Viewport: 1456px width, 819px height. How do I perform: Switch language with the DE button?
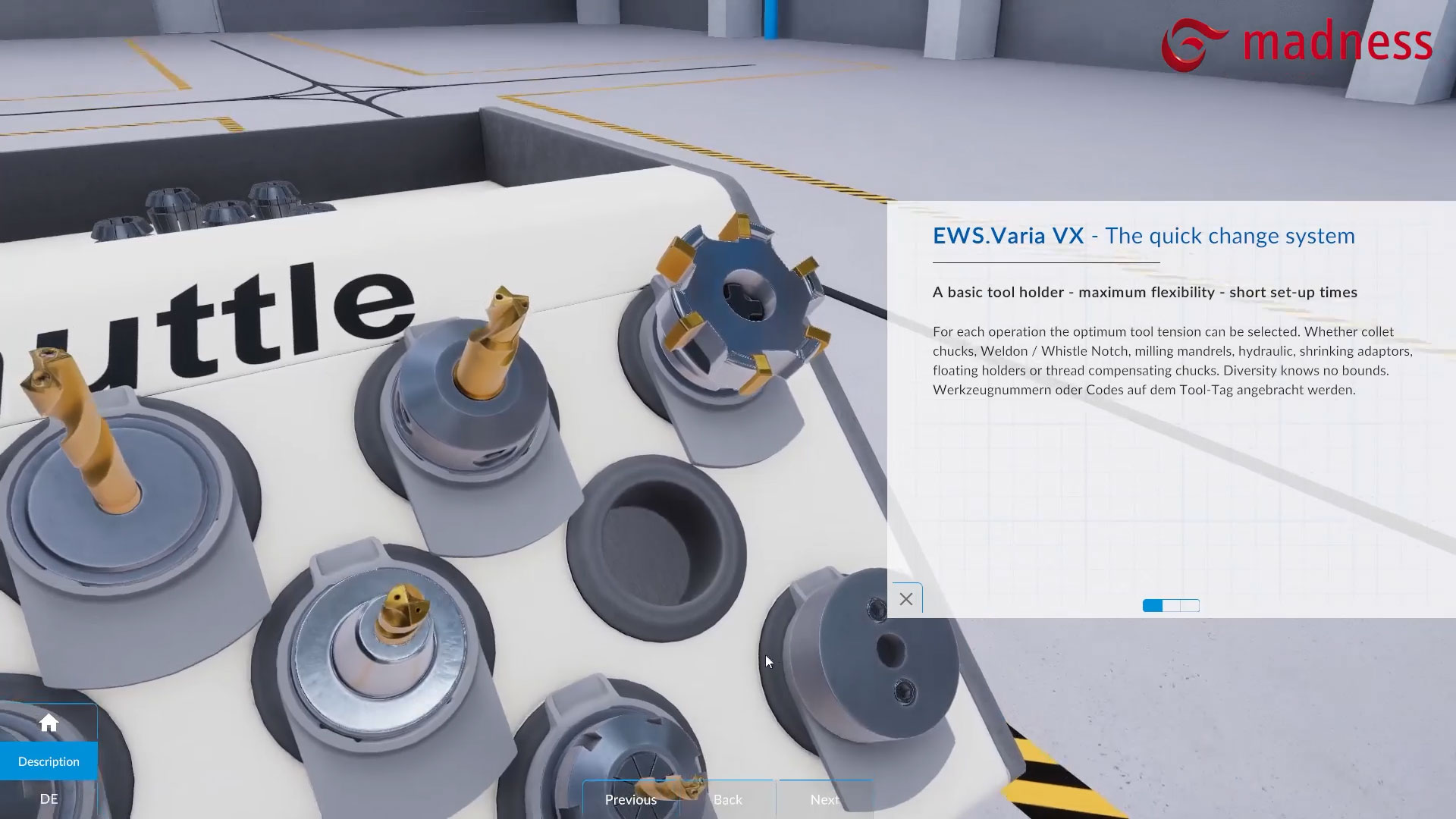(x=49, y=799)
